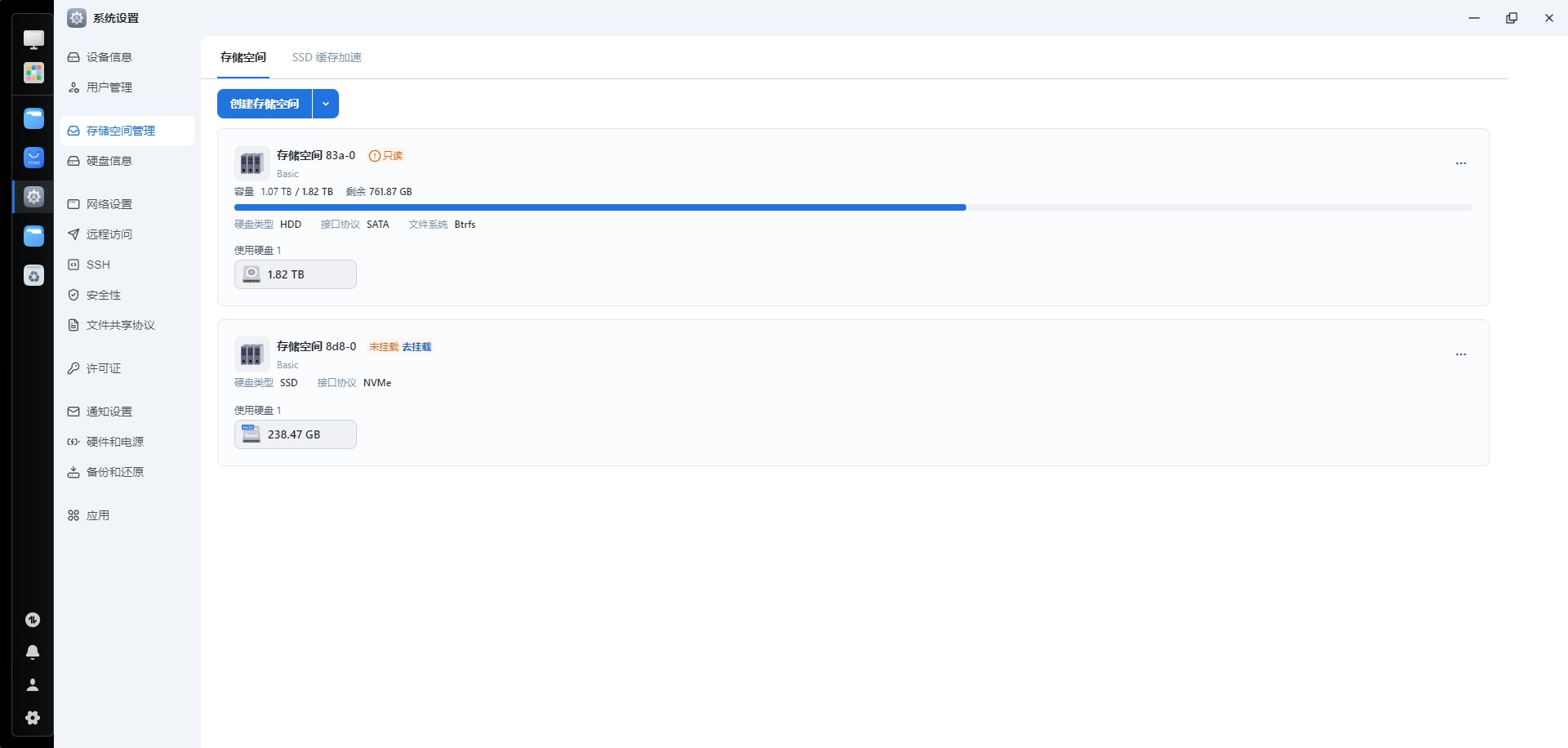
Task: Click the 8d8-0 storage pool icon
Action: [x=252, y=354]
